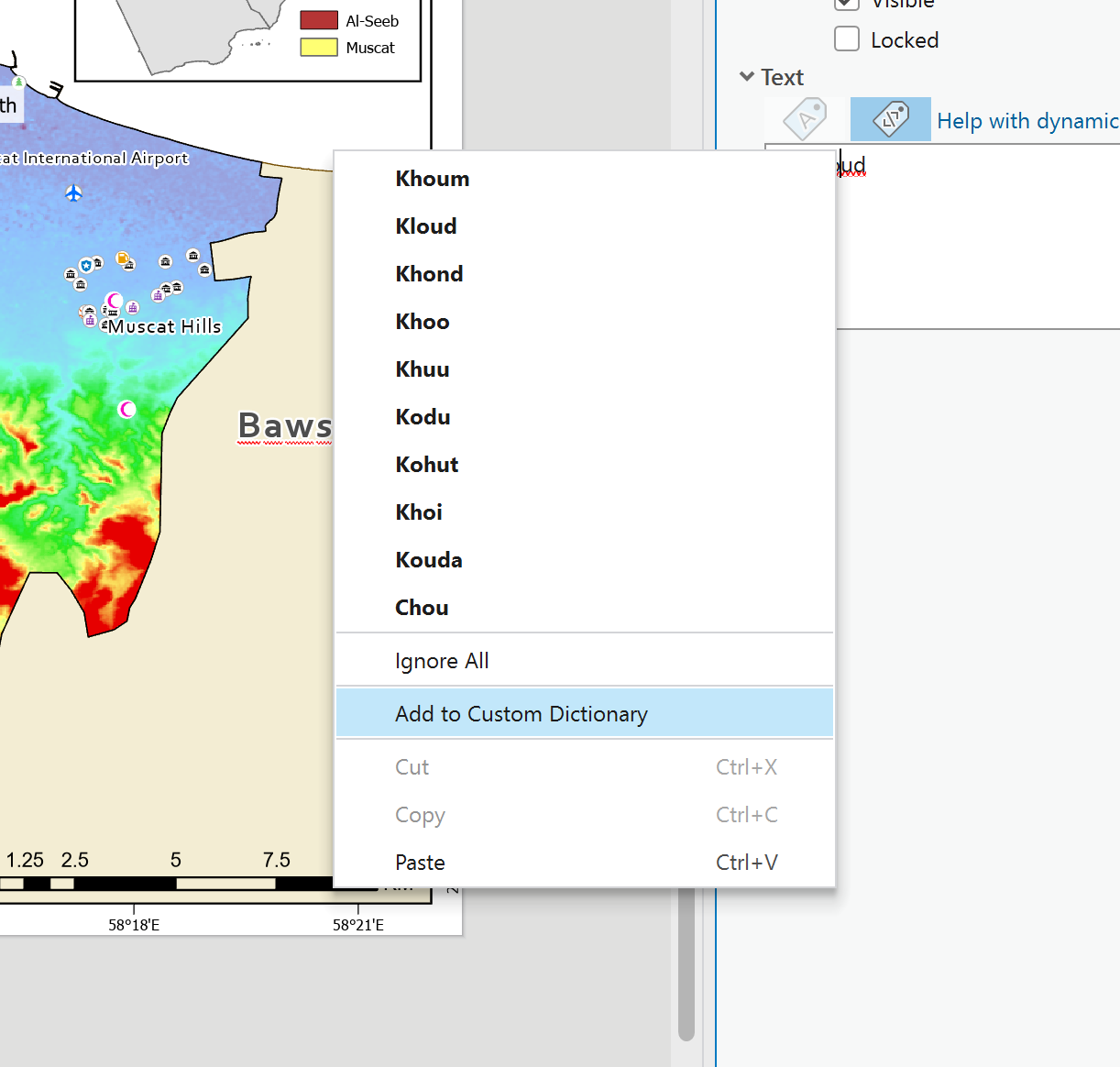Select the highlighted dynamic text tag icon
1120x1067 pixels.
tap(890, 119)
